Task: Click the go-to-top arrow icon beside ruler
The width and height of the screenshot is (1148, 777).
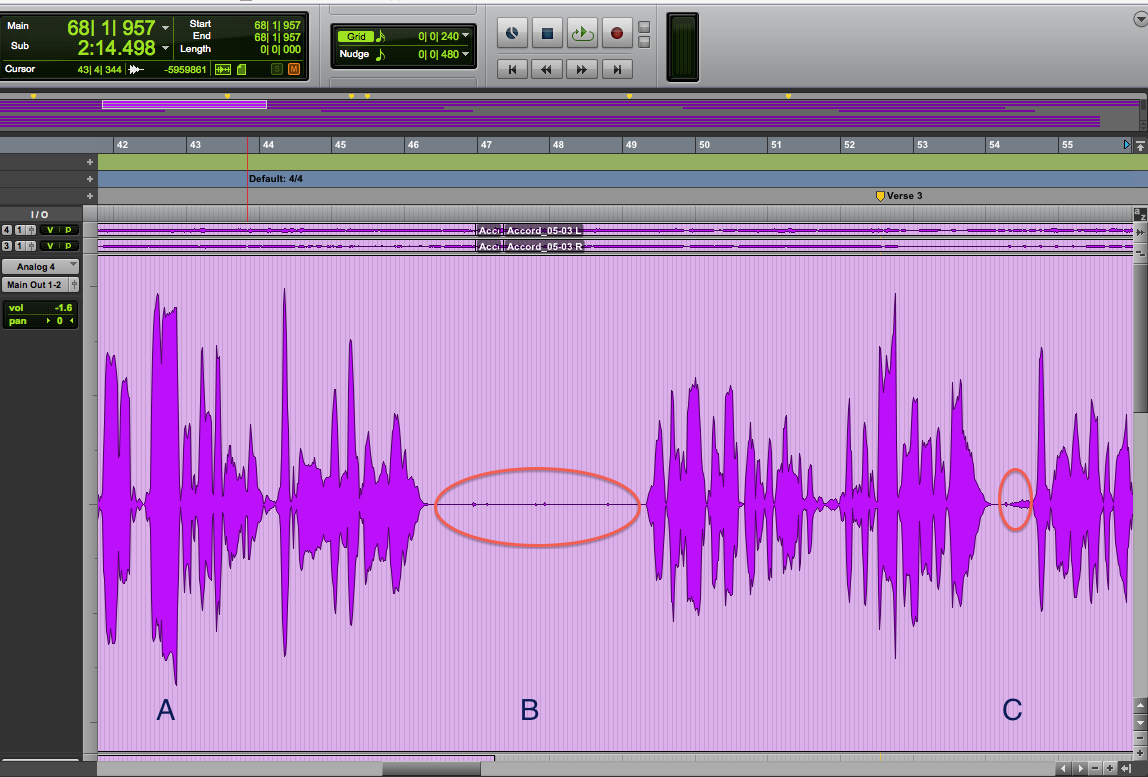Action: (1140, 146)
